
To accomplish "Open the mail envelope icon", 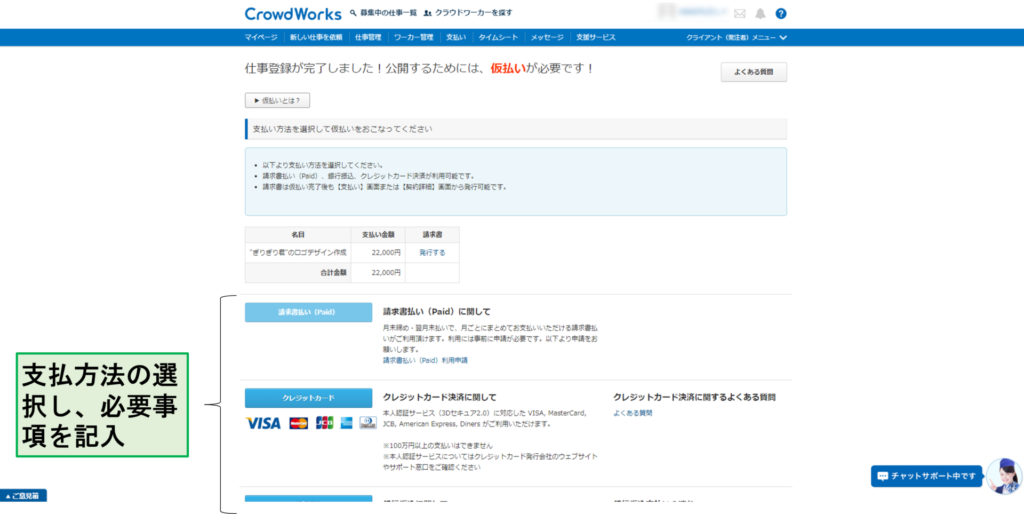I will pos(739,14).
